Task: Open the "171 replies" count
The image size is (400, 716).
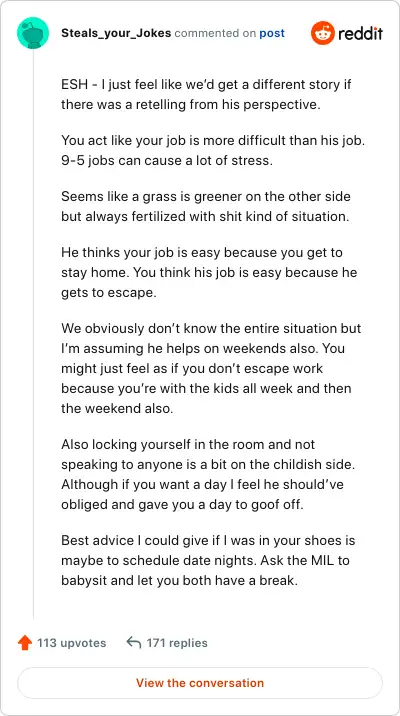Action: (177, 643)
